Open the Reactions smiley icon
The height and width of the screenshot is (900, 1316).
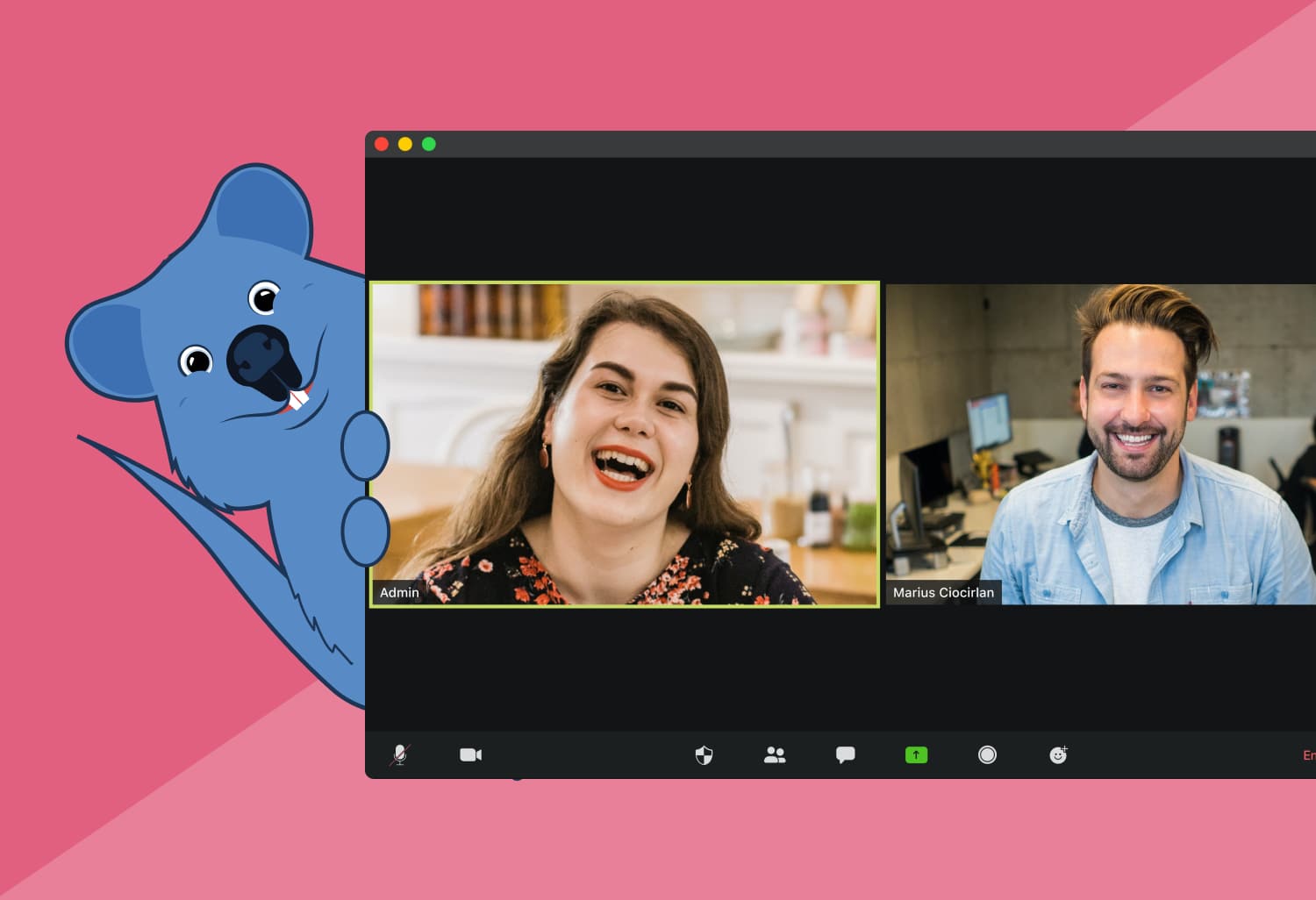pyautogui.click(x=1058, y=754)
